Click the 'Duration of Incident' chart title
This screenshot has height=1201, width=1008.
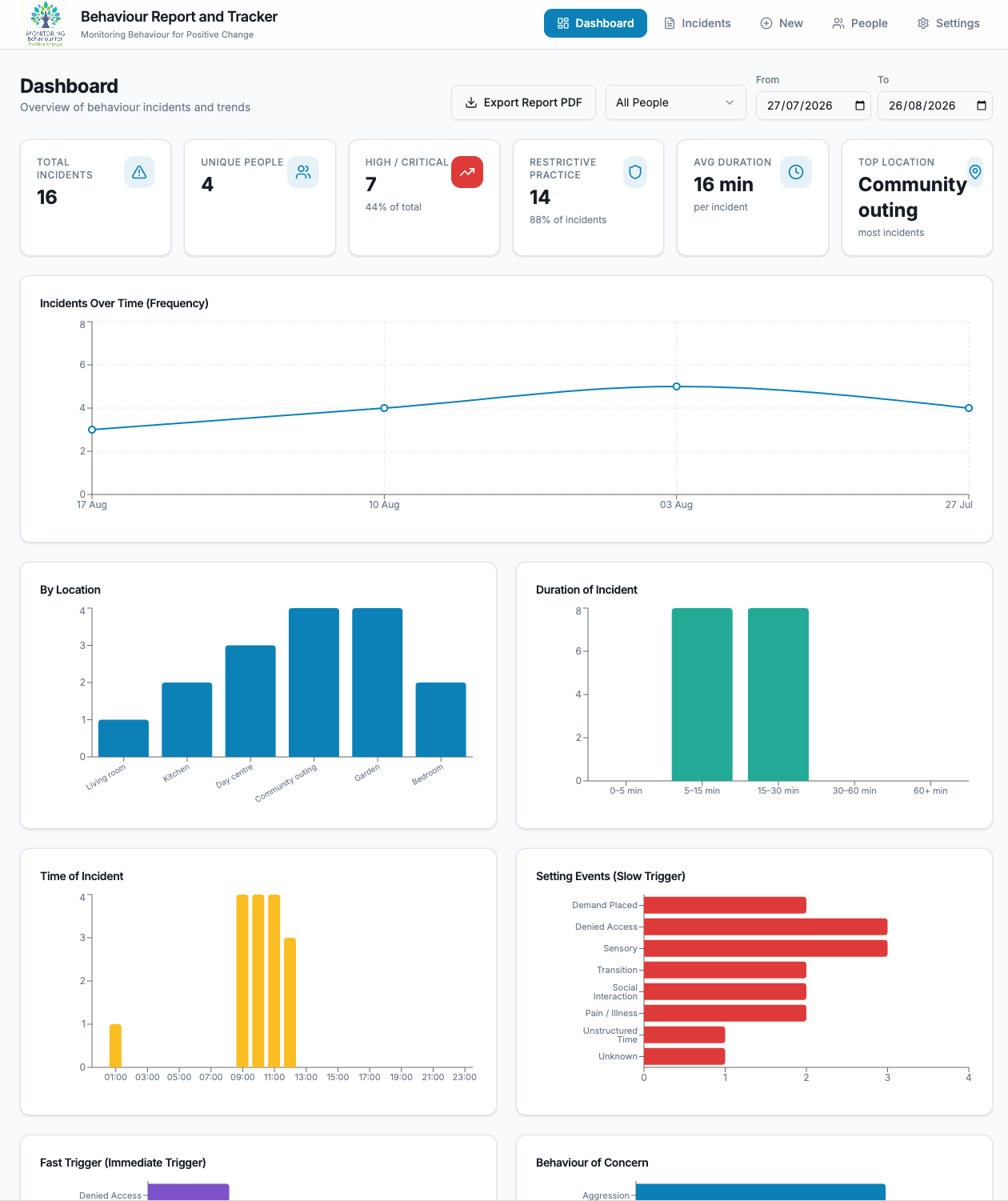click(x=586, y=590)
